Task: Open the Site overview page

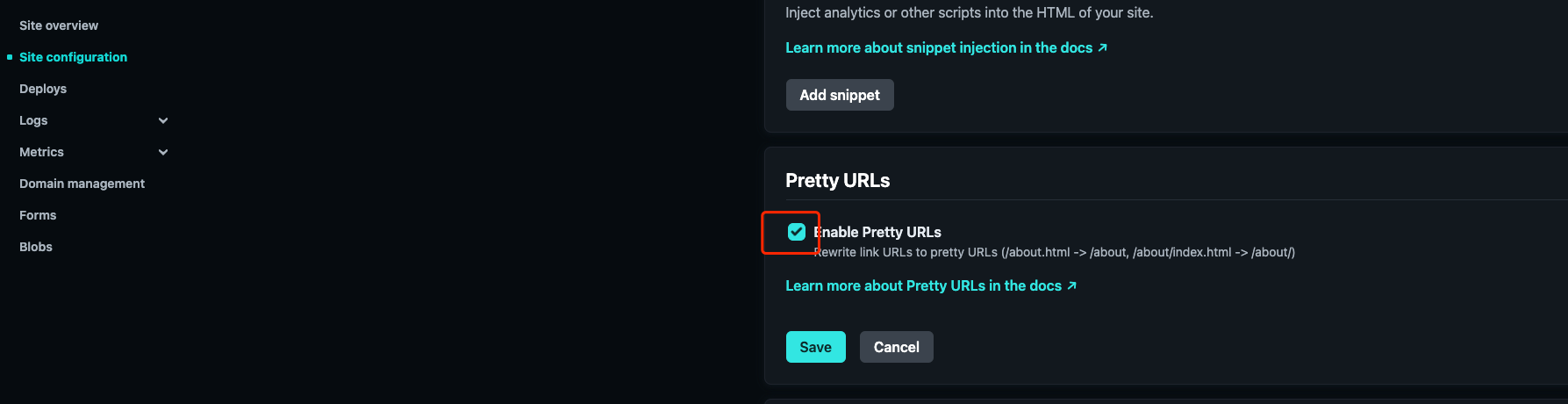Action: click(x=59, y=25)
